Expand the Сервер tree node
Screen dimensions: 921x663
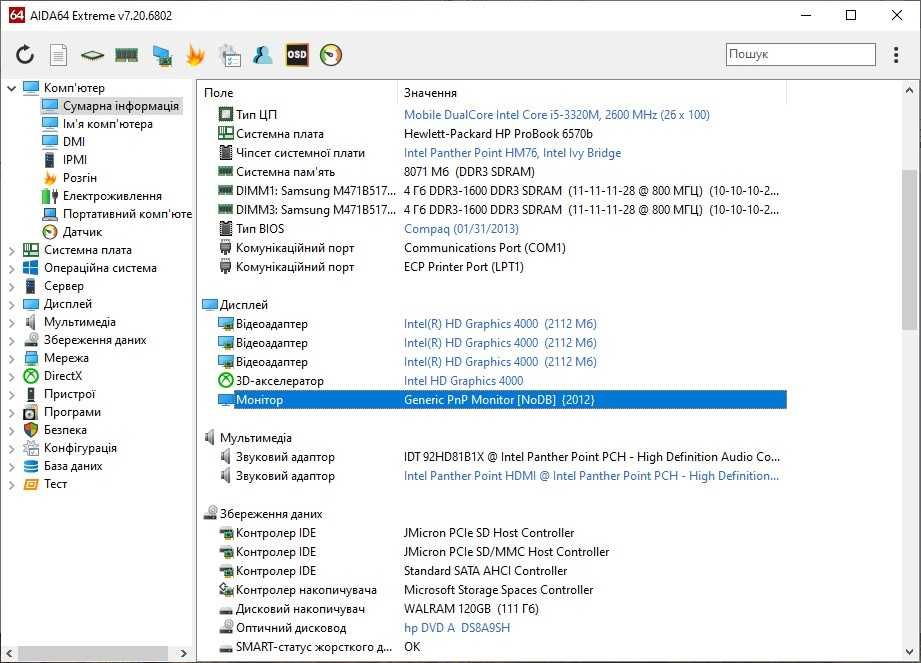(11, 287)
